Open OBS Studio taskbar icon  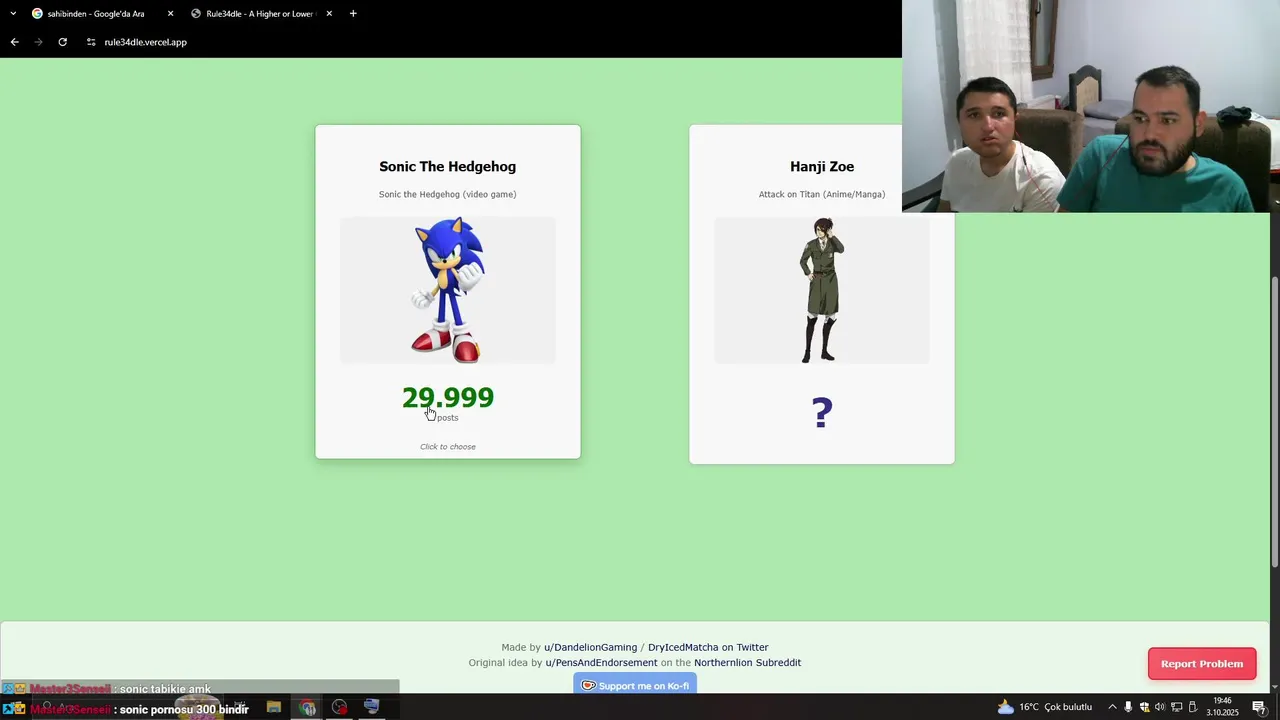pos(340,707)
